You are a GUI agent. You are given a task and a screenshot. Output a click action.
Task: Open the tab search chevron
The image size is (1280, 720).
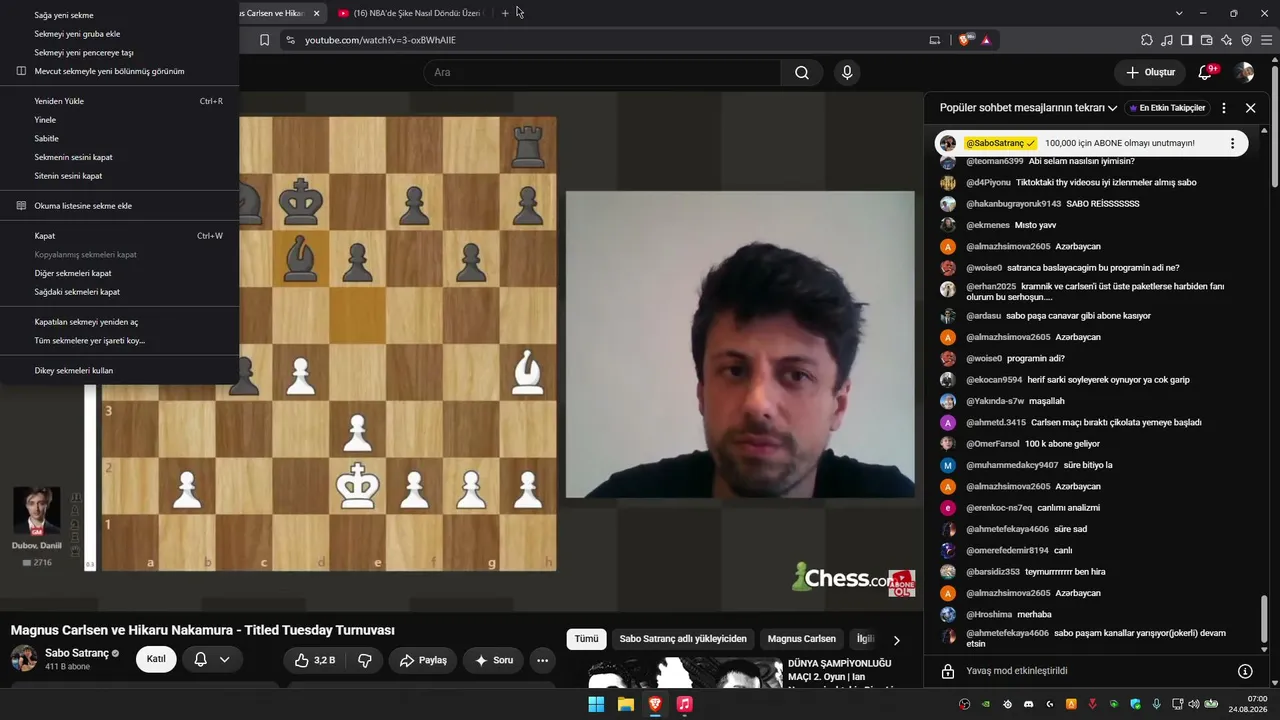[x=1179, y=13]
